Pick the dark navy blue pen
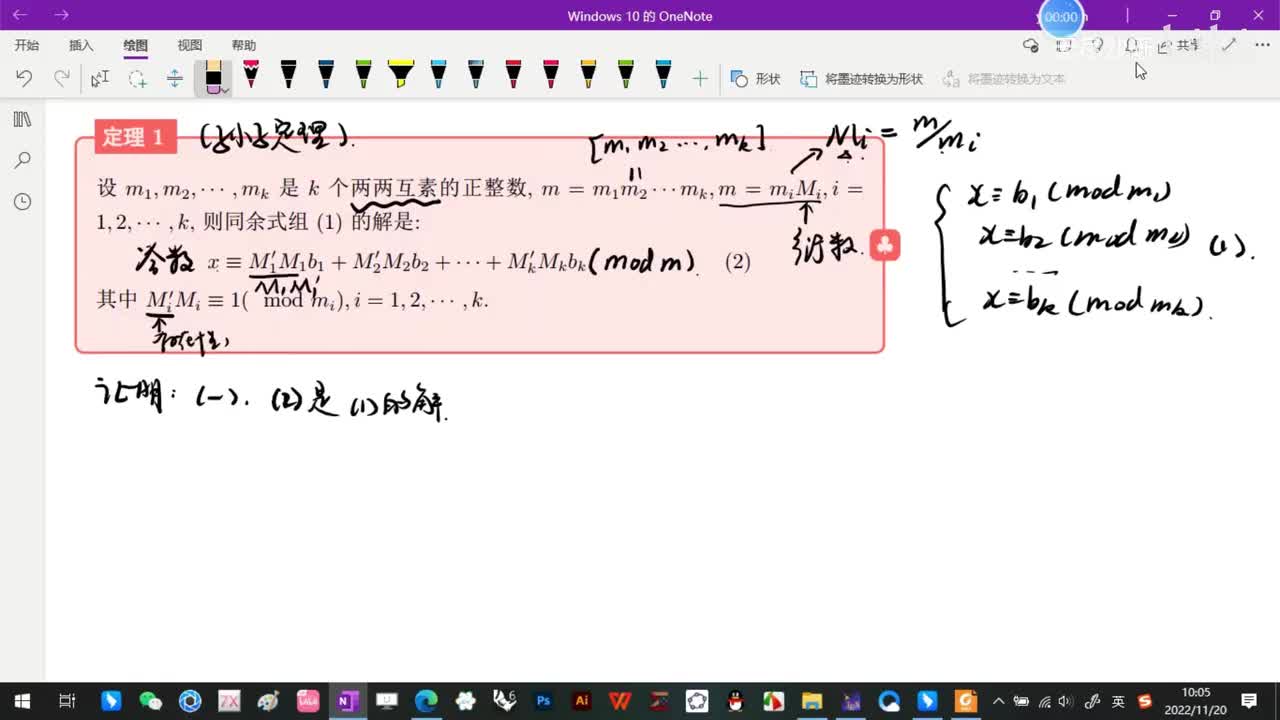Image resolution: width=1280 pixels, height=720 pixels. (326, 75)
